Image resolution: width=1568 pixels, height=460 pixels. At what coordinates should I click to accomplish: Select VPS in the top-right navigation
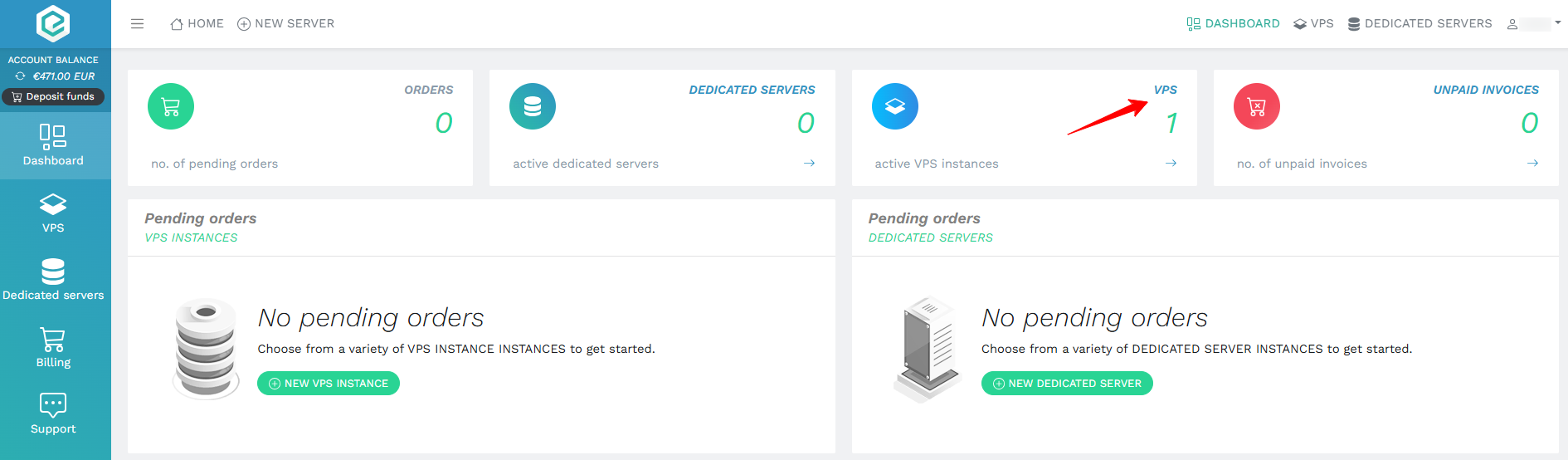pos(1314,23)
